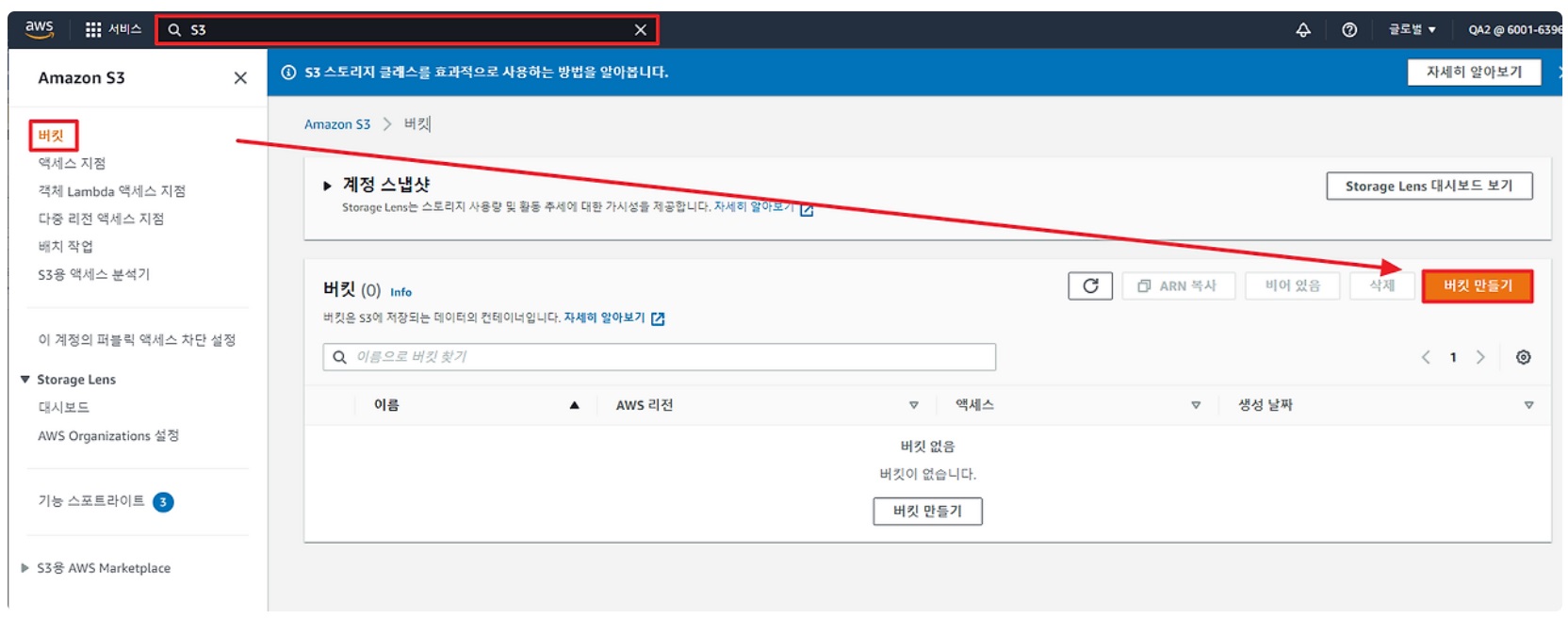Click the search magnifier icon in top bar
The height and width of the screenshot is (618, 1568).
(x=174, y=30)
